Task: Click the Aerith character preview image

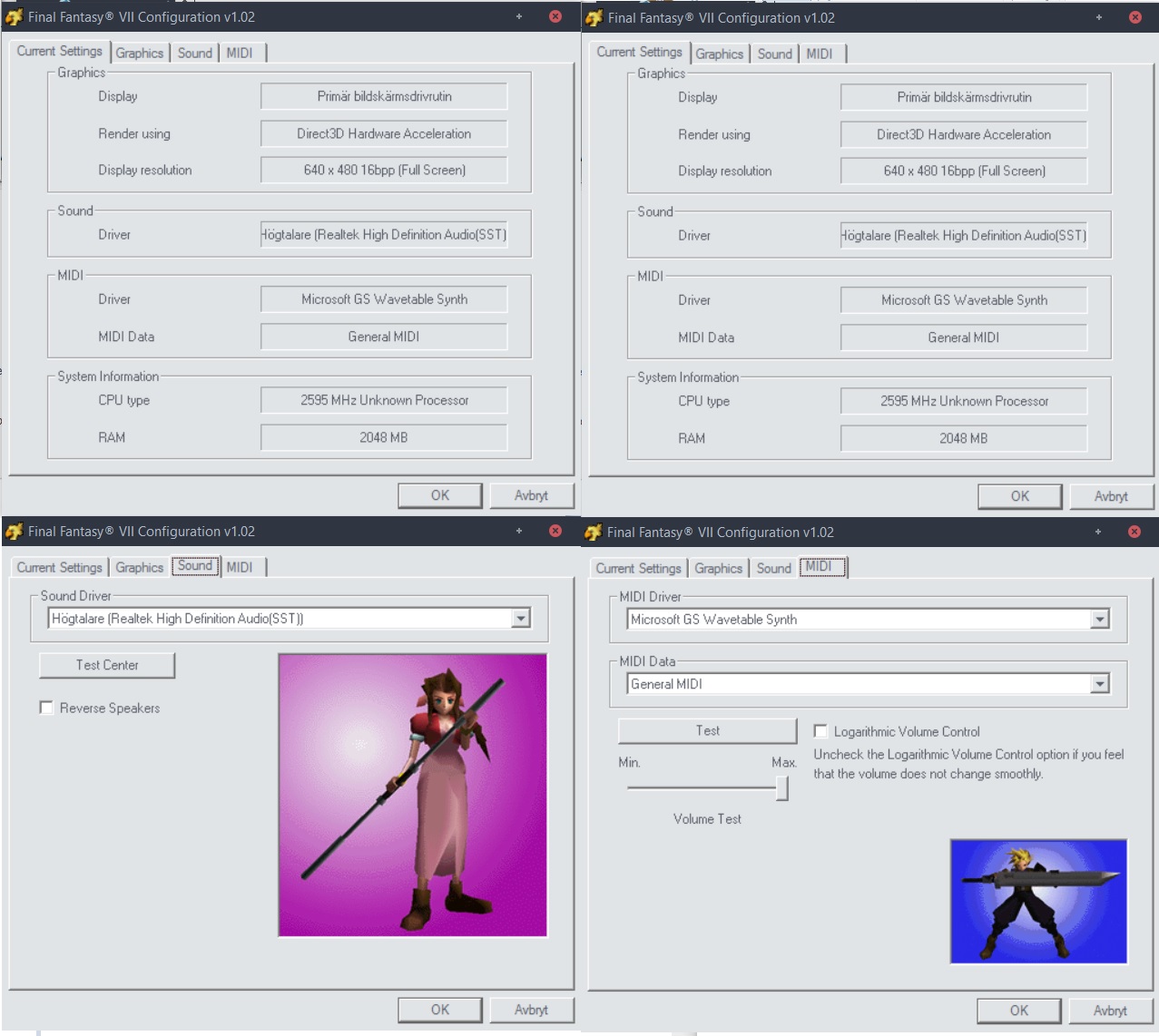Action: click(412, 795)
